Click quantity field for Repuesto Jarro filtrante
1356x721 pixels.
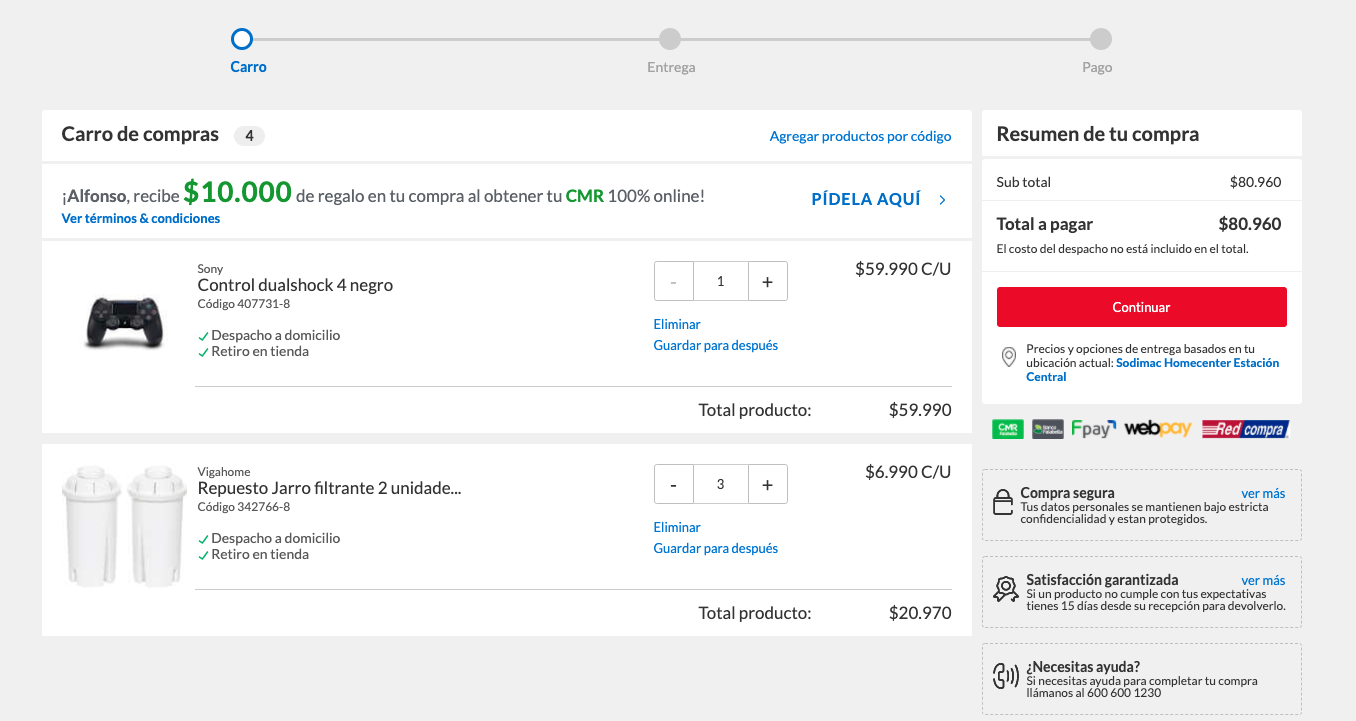pos(721,485)
